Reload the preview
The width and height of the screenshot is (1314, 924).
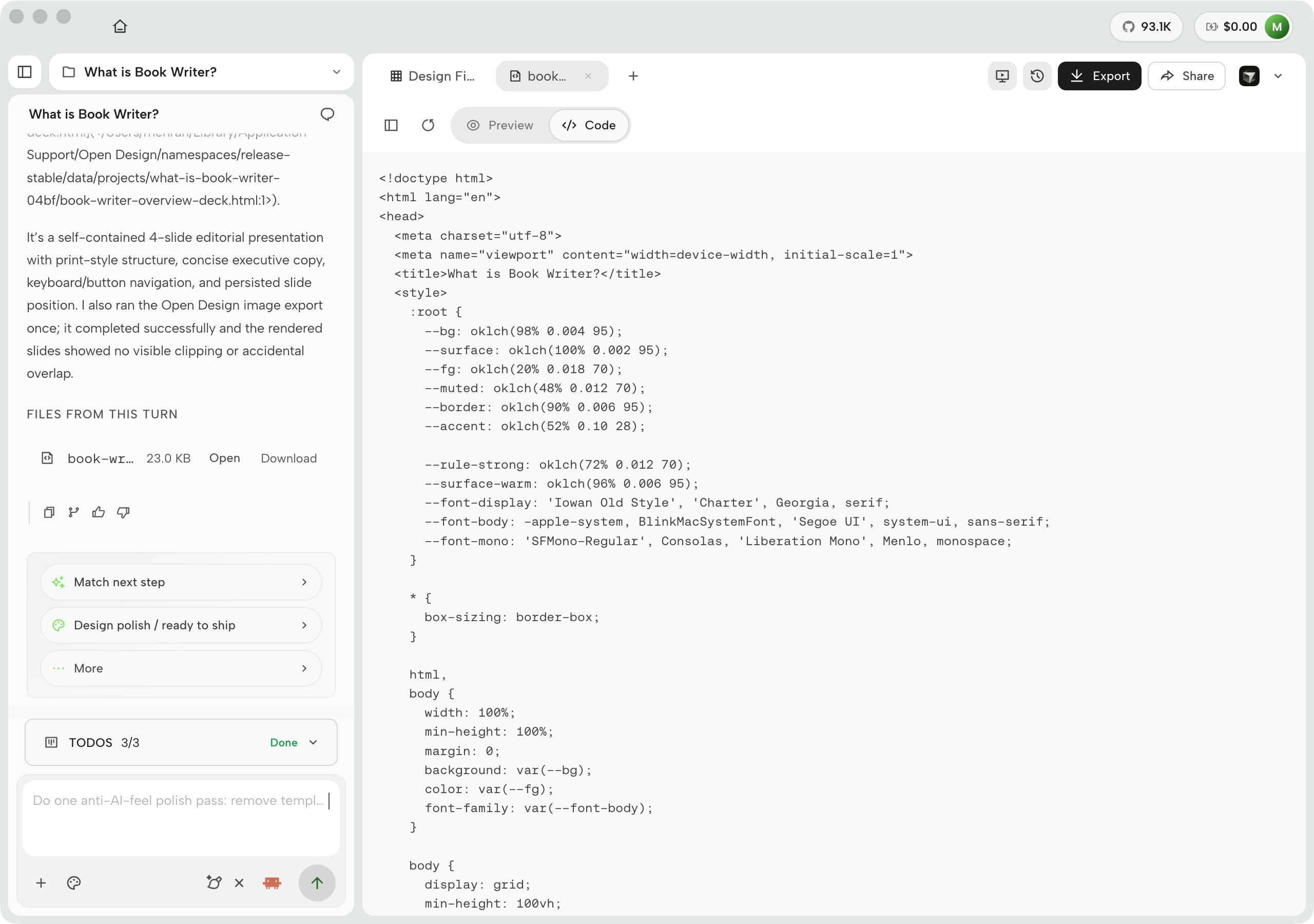tap(428, 125)
